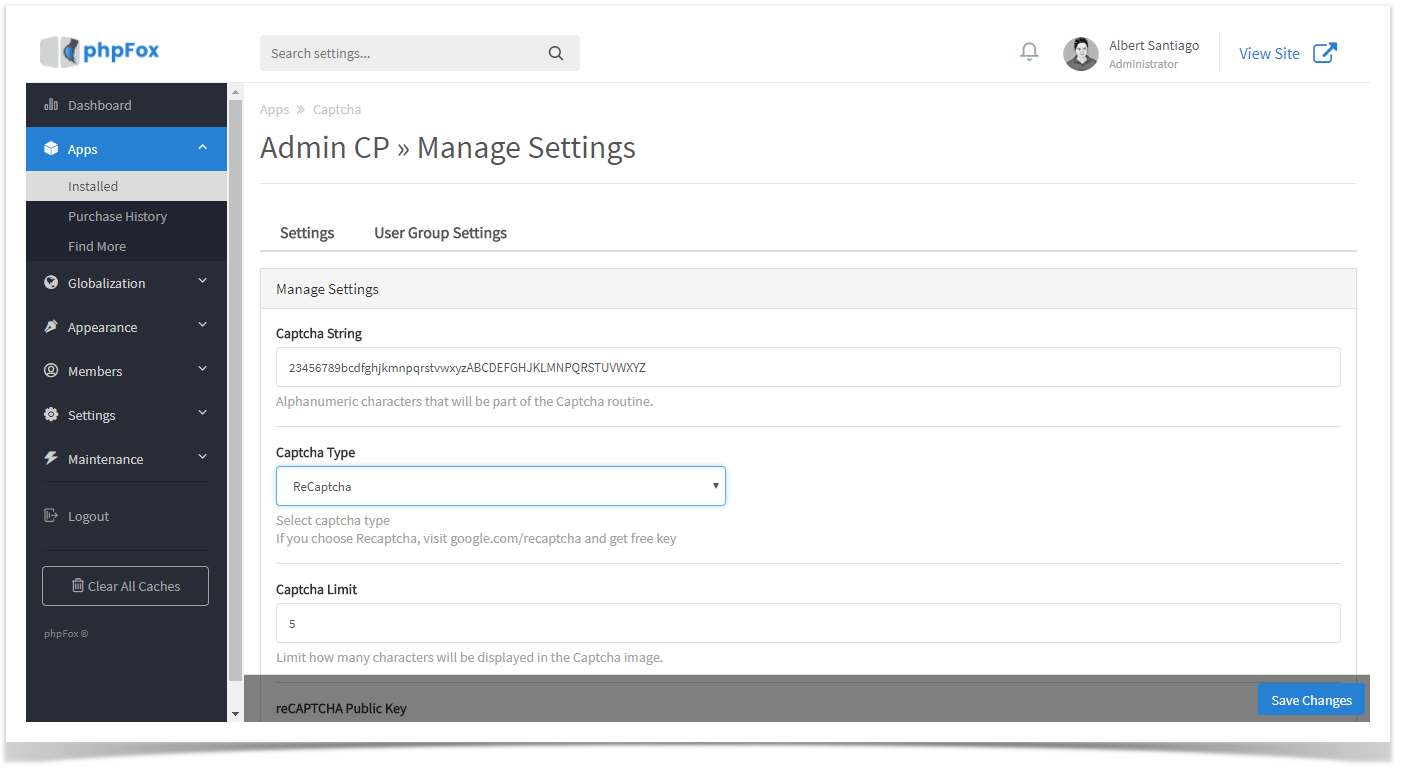Select Installed under Apps
1404x771 pixels.
pyautogui.click(x=127, y=186)
